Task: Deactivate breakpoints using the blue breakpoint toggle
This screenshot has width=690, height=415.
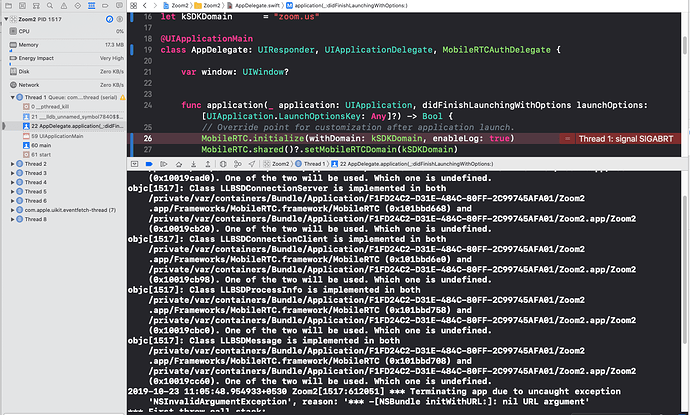Action: tap(149, 164)
